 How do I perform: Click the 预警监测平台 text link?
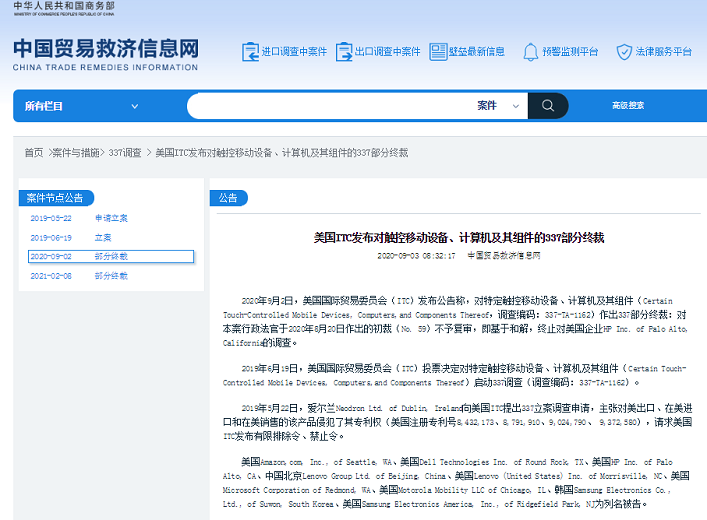(x=570, y=52)
